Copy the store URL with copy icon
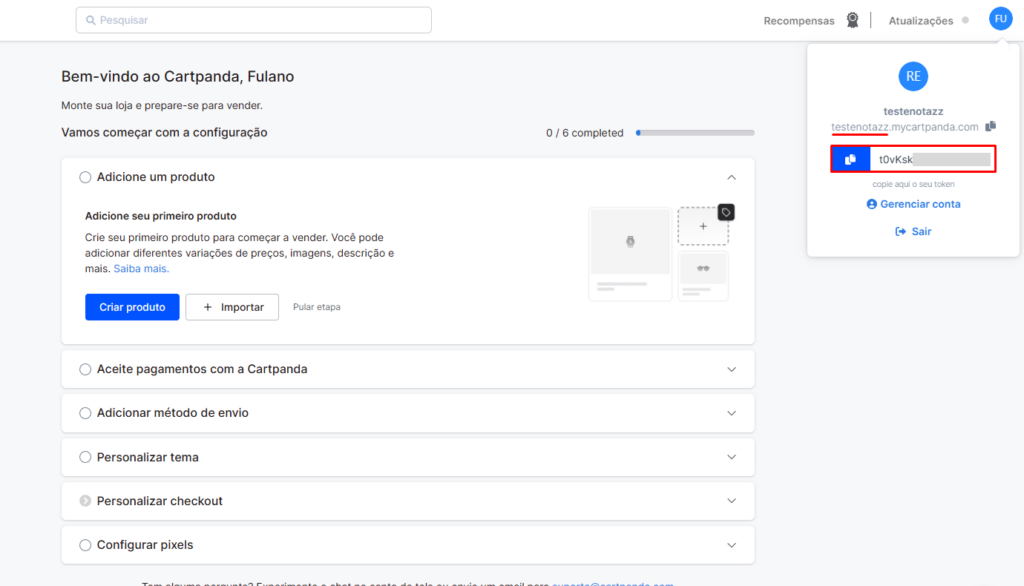Viewport: 1024px width, 586px height. (x=991, y=126)
